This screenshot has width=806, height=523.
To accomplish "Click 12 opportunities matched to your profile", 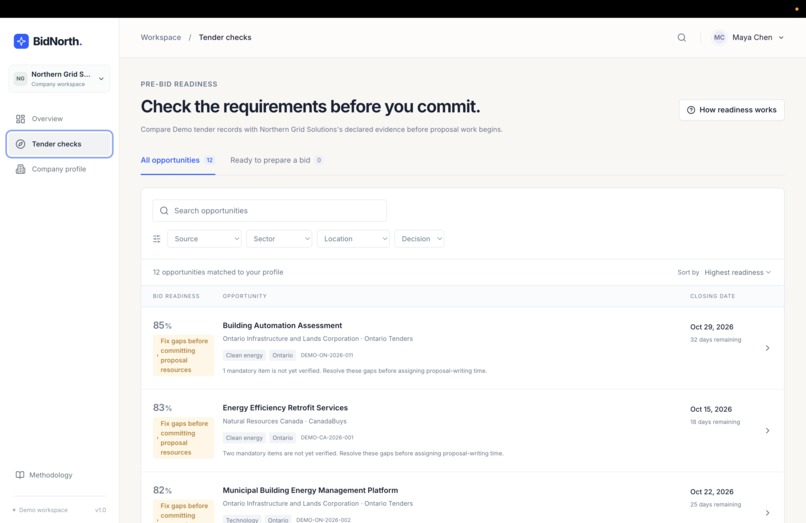I will (x=218, y=272).
